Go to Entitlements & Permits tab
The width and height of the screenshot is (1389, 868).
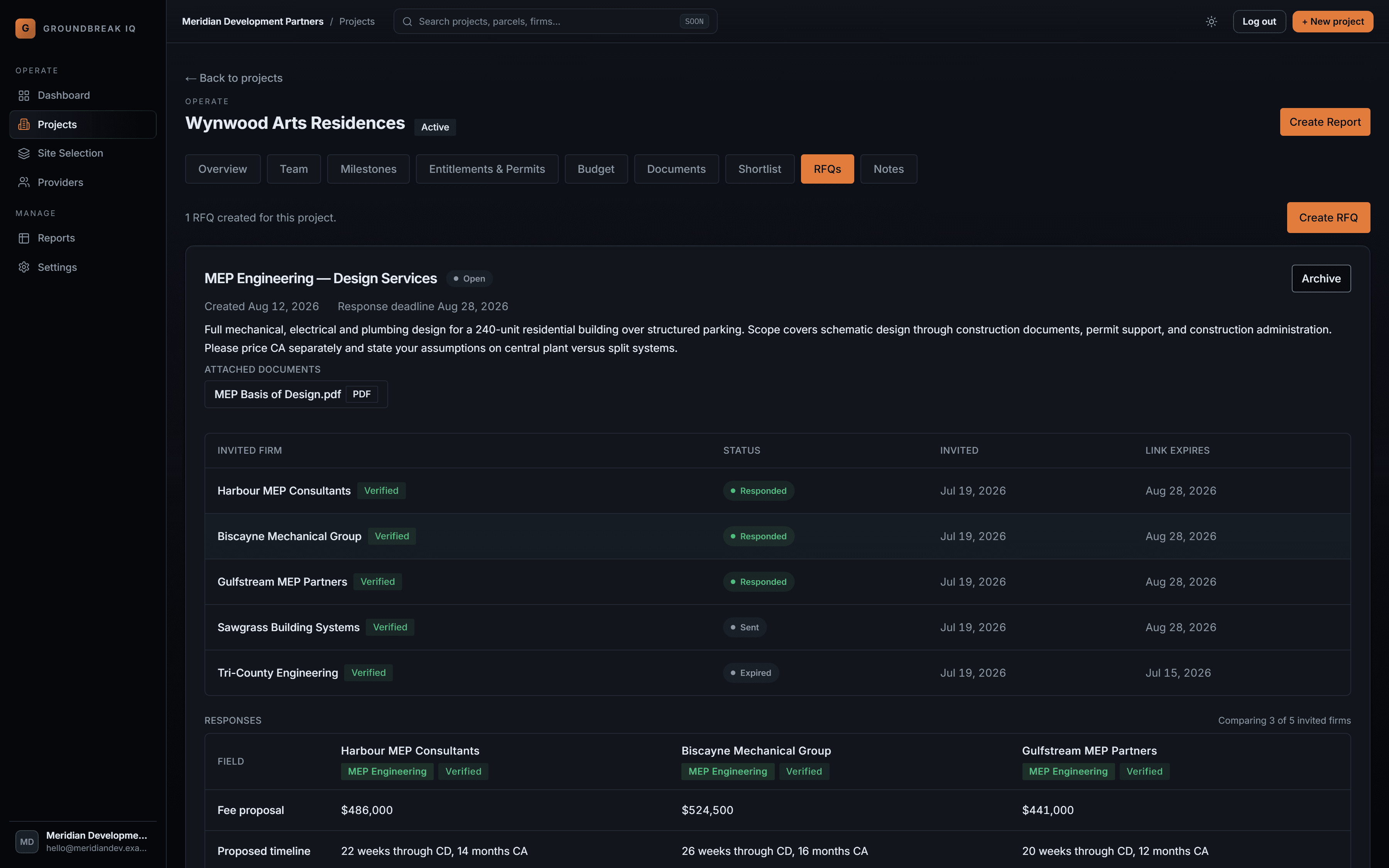click(487, 169)
